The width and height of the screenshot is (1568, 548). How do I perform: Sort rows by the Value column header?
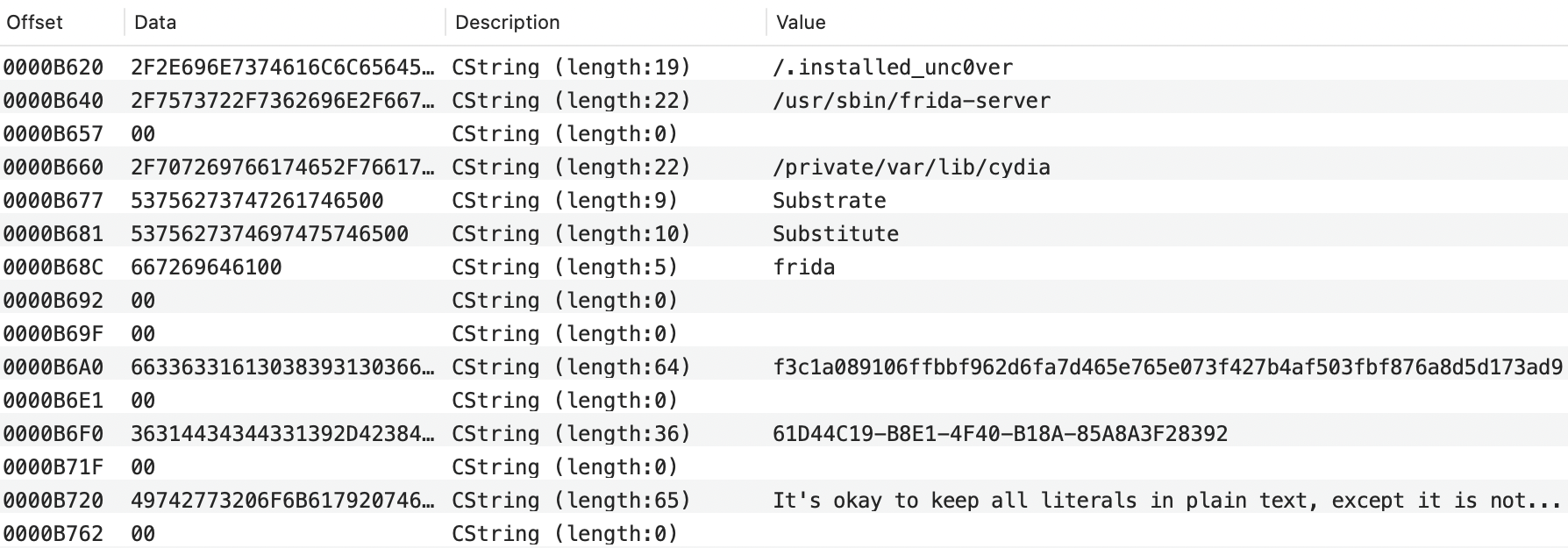point(799,22)
